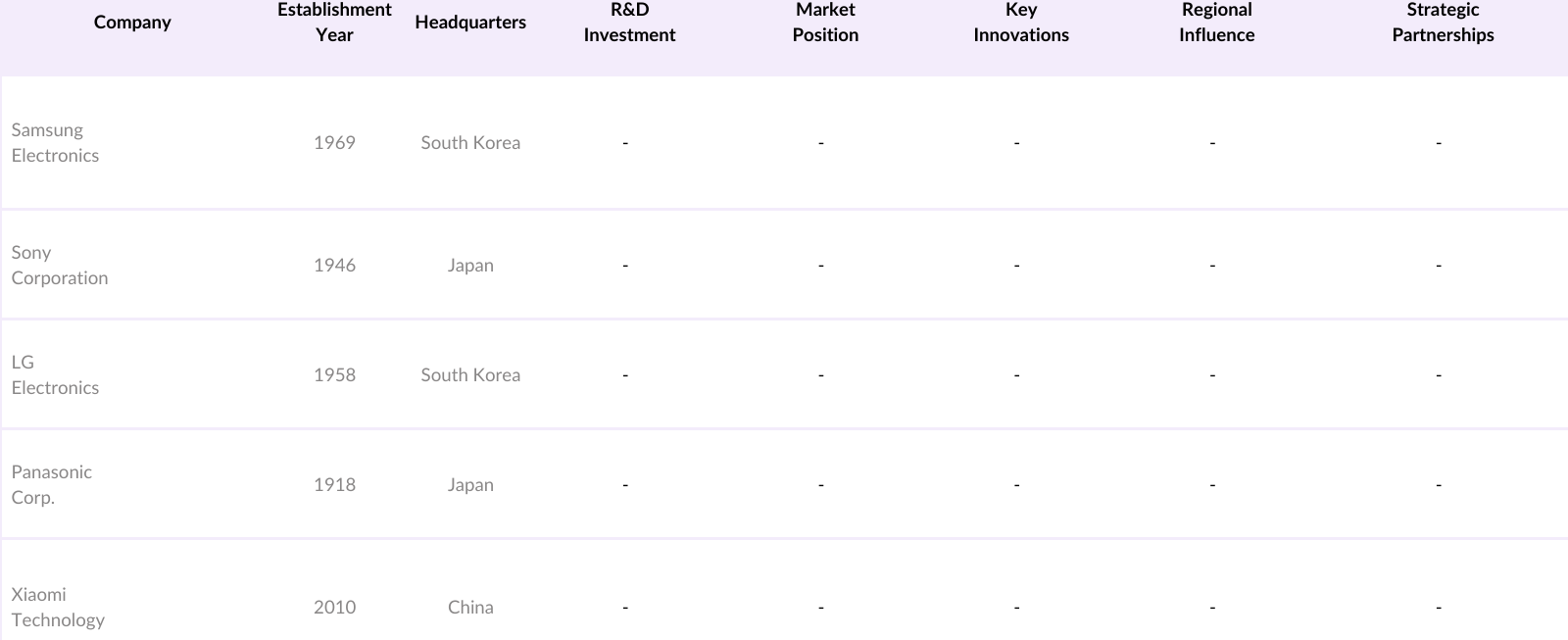Select LG Electronics' South Korea headquarters cell
This screenshot has width=1568, height=640.
pos(470,375)
